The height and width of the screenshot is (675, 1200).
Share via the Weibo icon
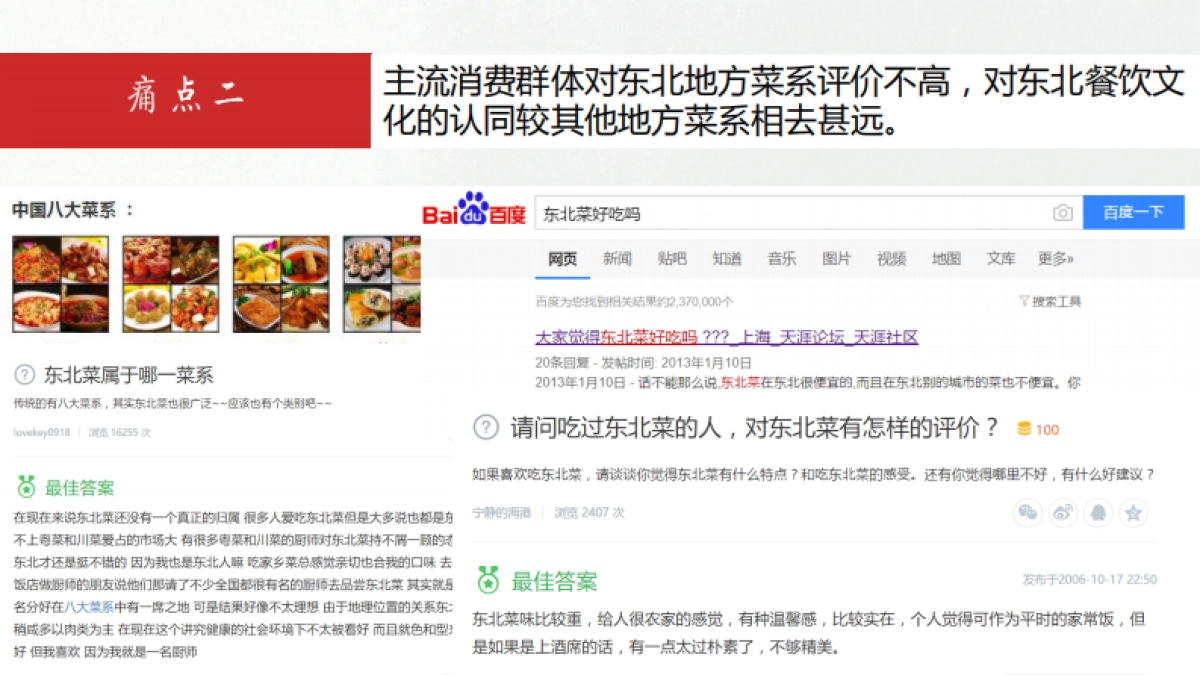point(1063,513)
